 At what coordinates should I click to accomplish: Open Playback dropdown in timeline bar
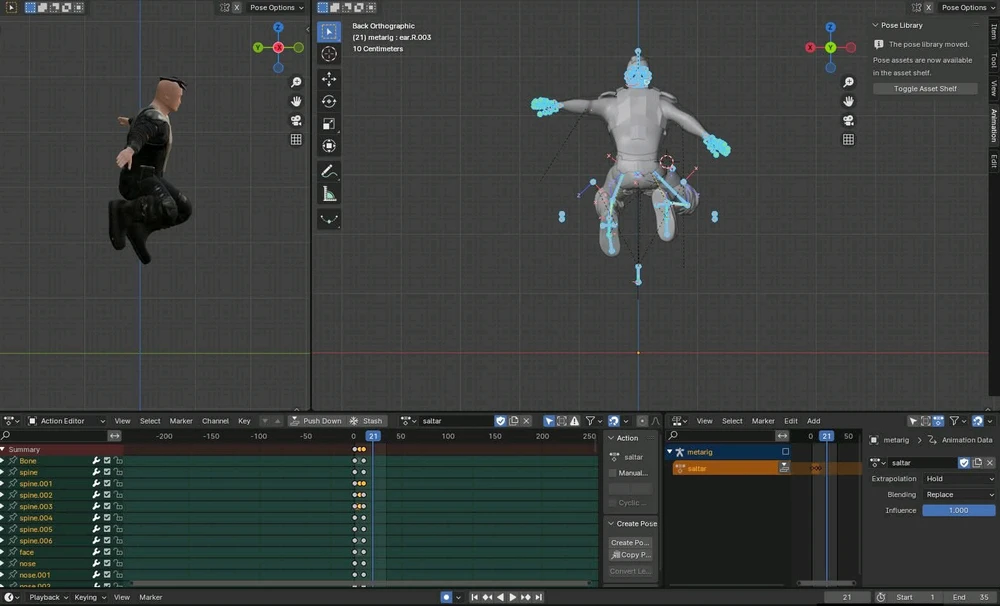tap(48, 597)
